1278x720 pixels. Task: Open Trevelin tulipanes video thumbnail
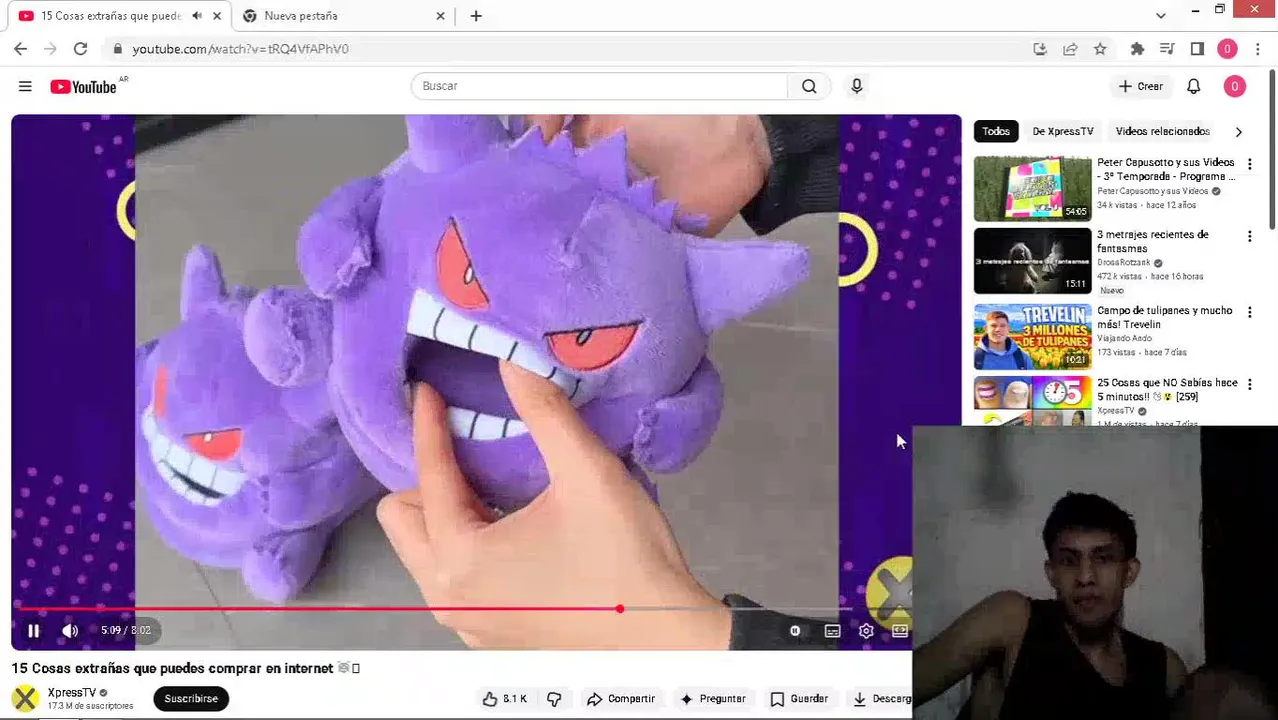(x=1033, y=337)
